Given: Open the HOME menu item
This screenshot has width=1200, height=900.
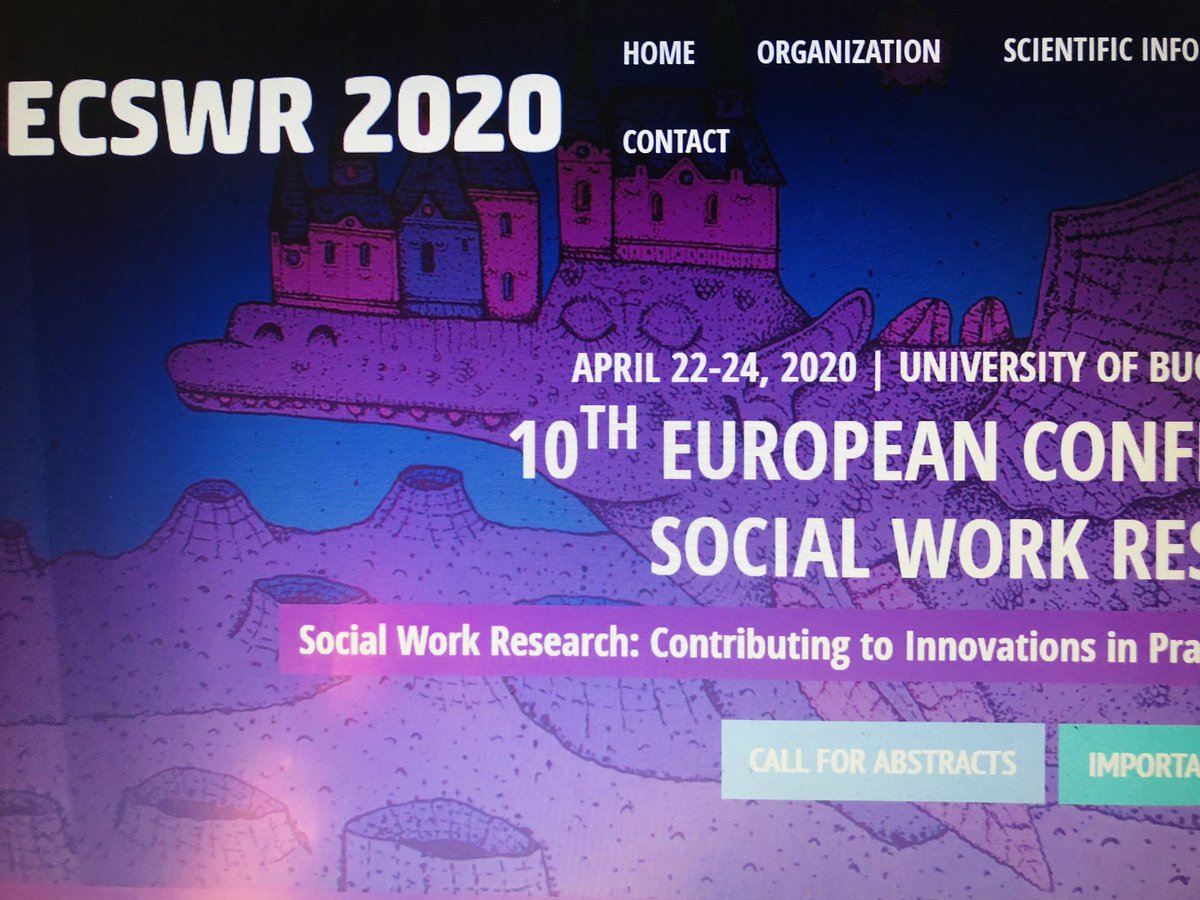Looking at the screenshot, I should point(659,52).
